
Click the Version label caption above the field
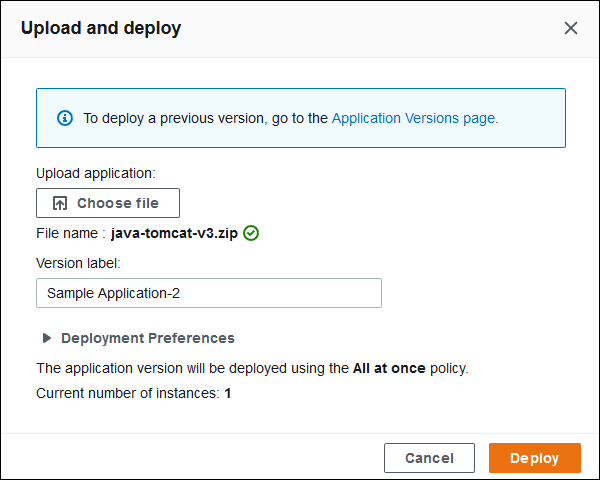pos(78,263)
